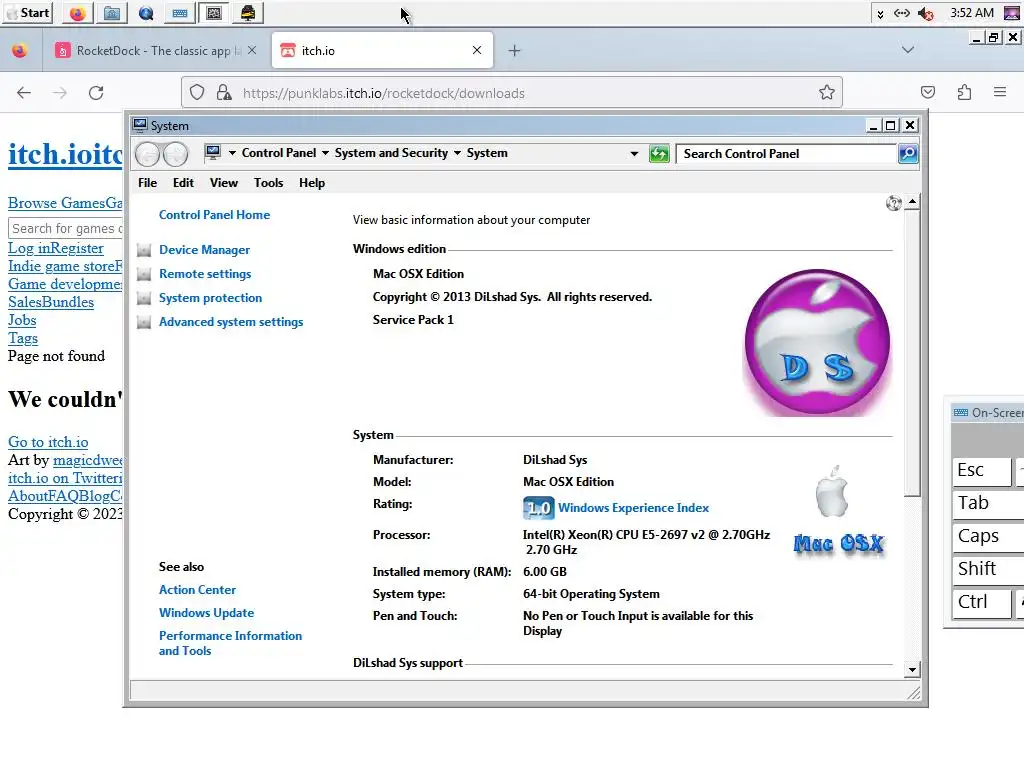Open the Firefox list-all-tabs dropdown

[x=907, y=50]
